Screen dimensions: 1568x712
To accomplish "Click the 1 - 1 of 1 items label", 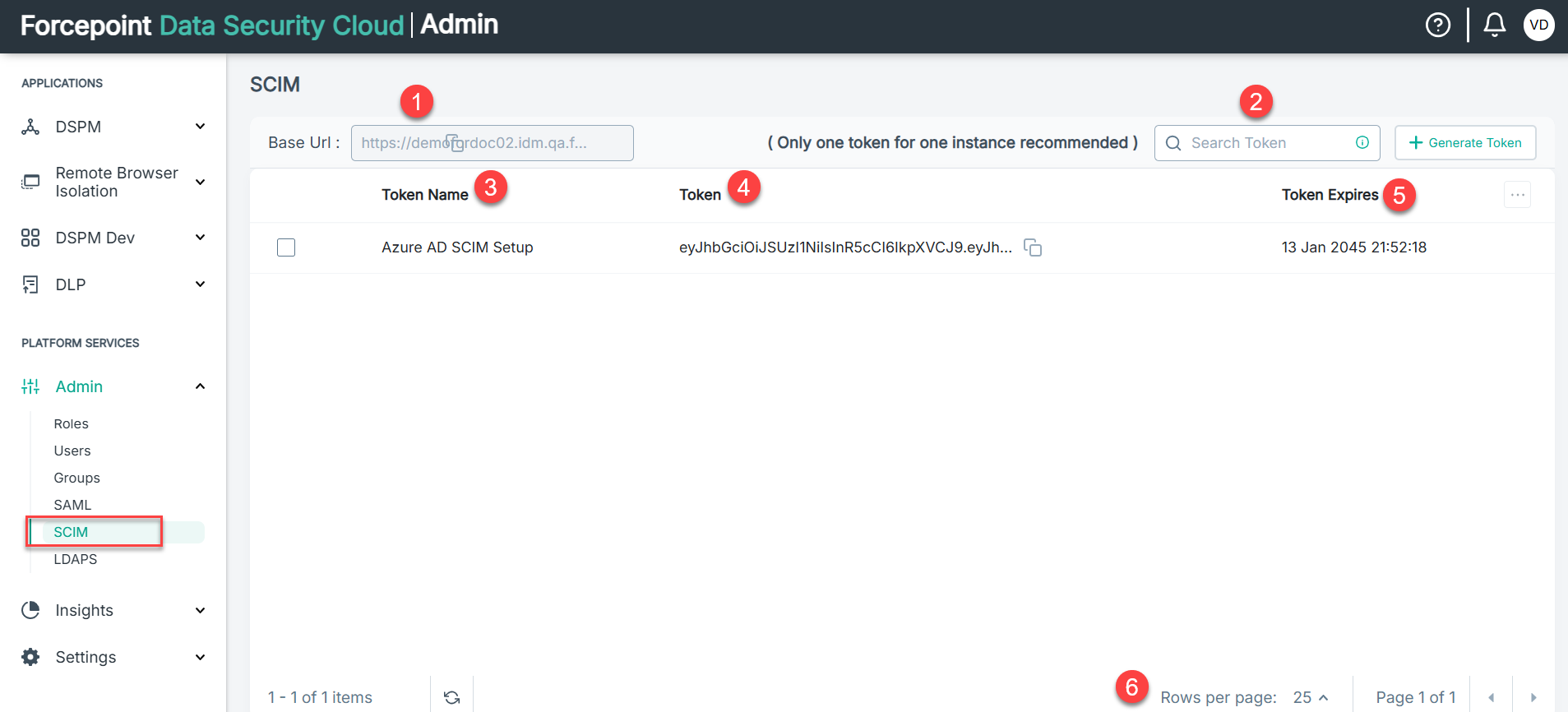I will 320,697.
